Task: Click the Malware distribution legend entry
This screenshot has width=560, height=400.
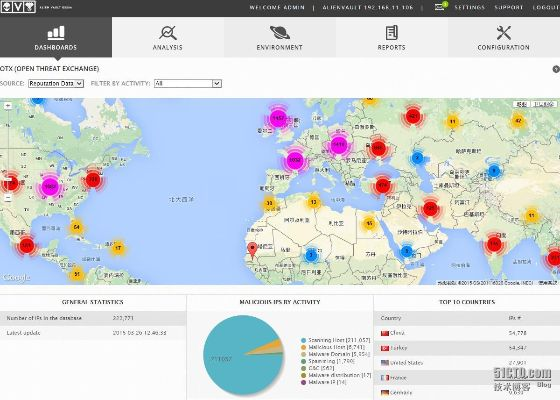Action: pos(336,375)
